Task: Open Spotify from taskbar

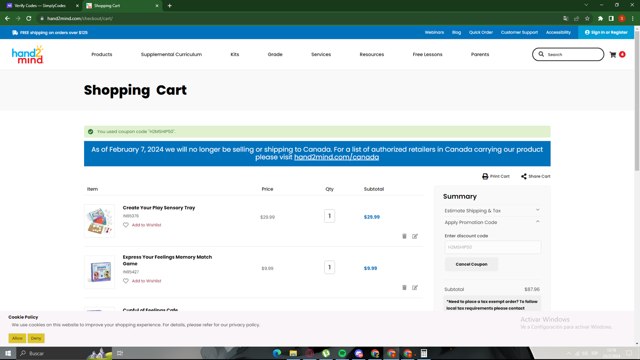Action: [342, 353]
